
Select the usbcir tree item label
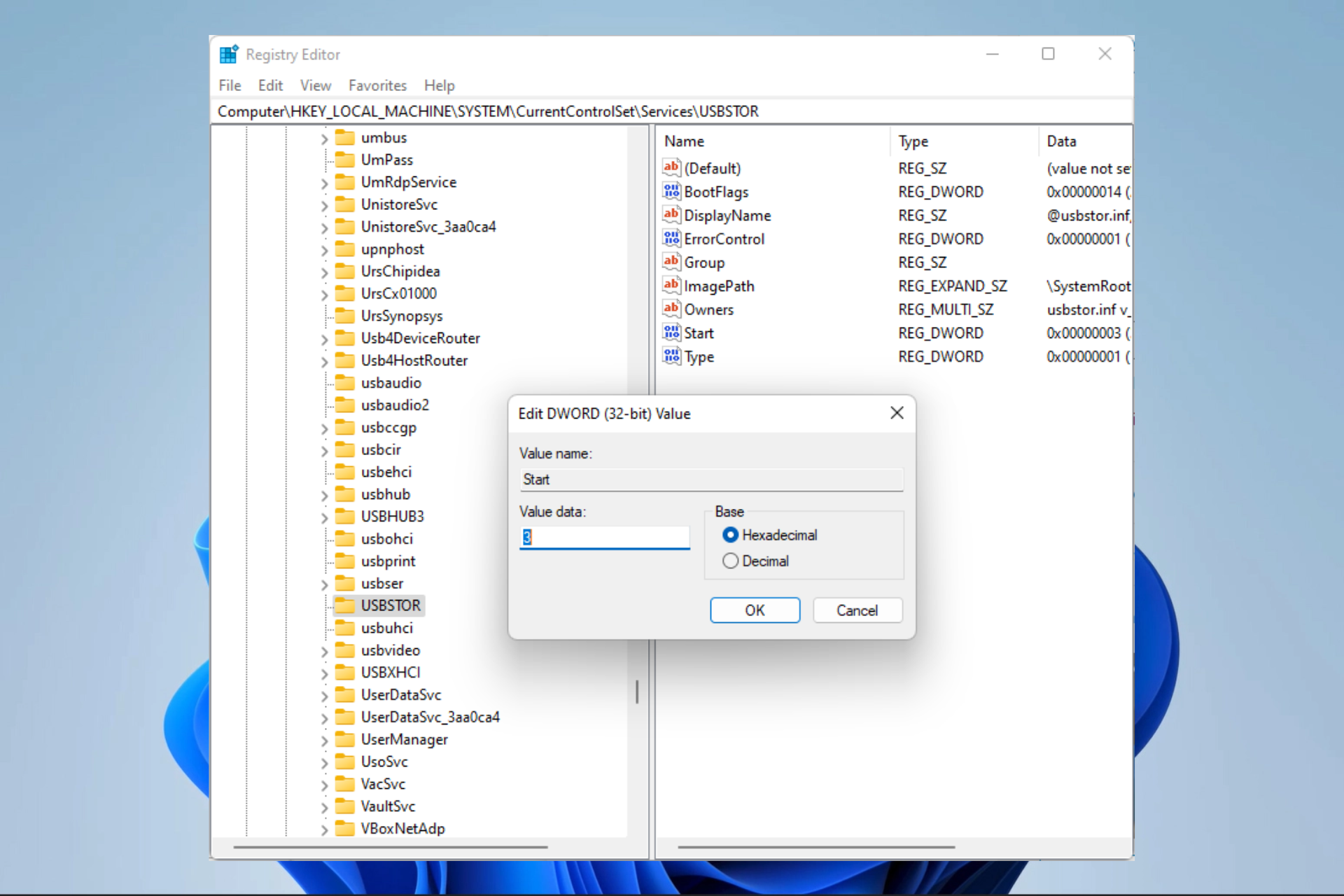click(381, 449)
